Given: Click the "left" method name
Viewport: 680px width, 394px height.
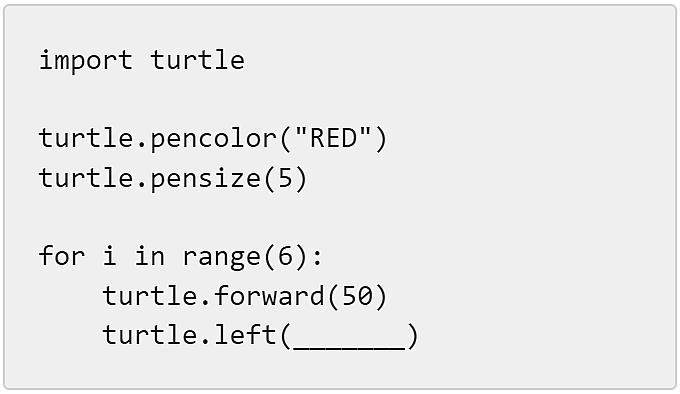Looking at the screenshot, I should [245, 335].
